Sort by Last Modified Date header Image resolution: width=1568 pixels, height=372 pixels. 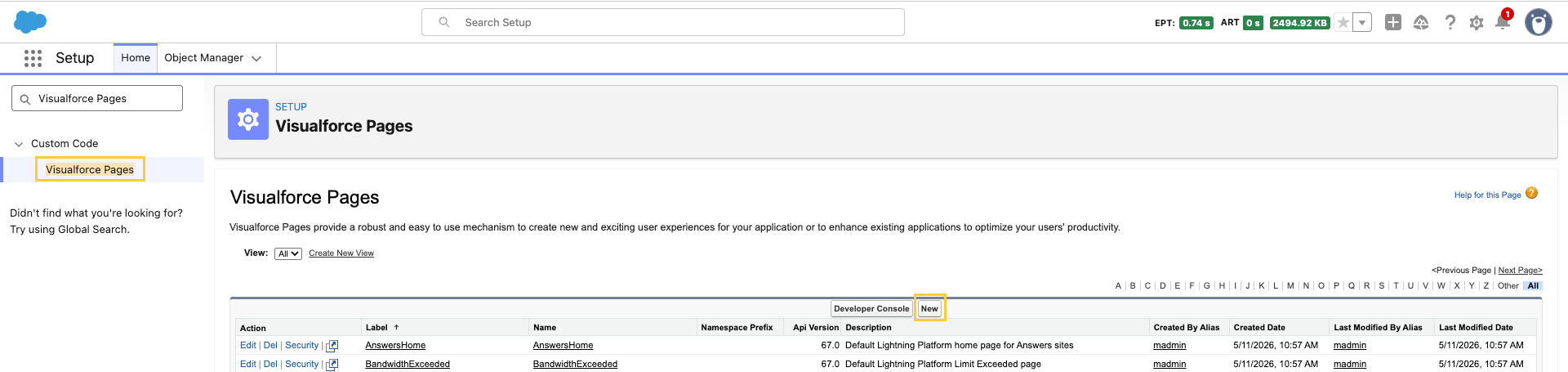pyautogui.click(x=1476, y=327)
